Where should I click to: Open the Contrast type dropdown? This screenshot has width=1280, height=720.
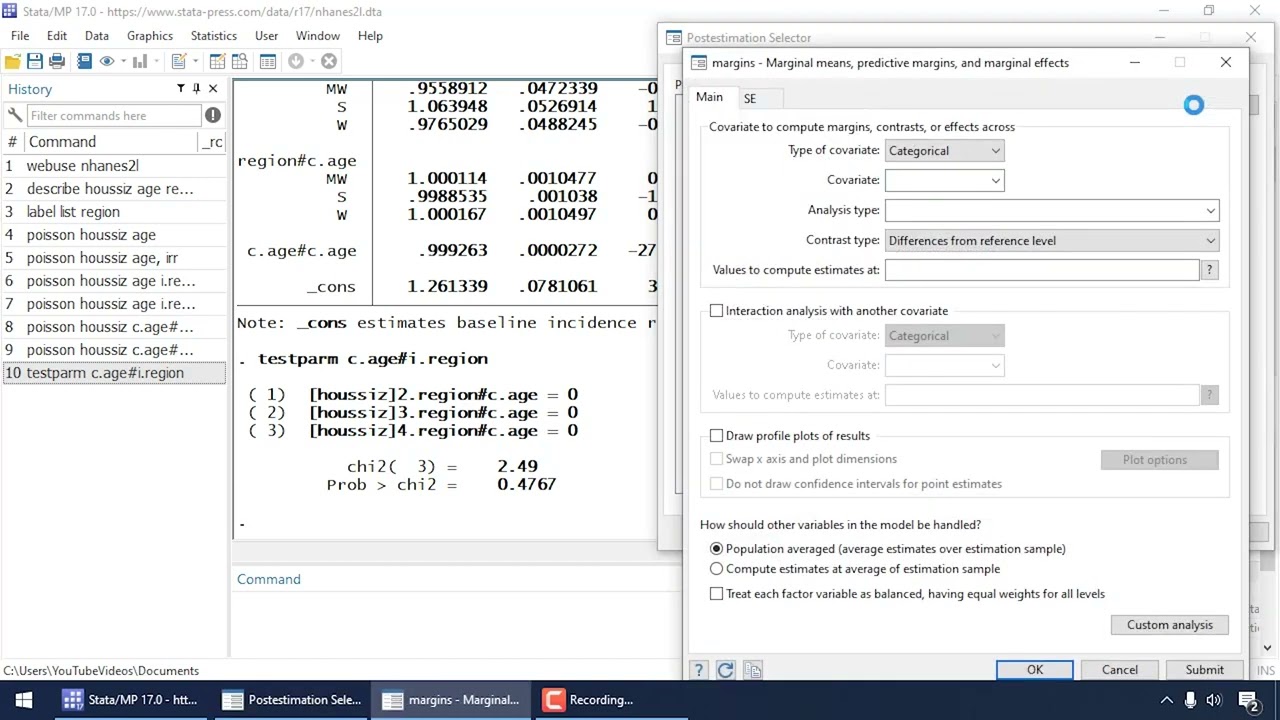tap(1052, 240)
